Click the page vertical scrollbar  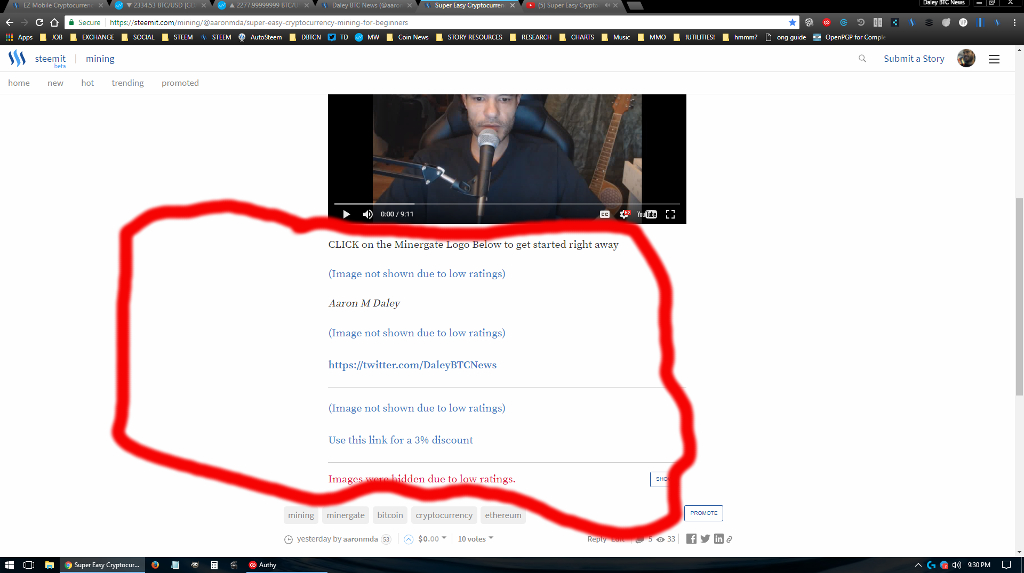1019,298
